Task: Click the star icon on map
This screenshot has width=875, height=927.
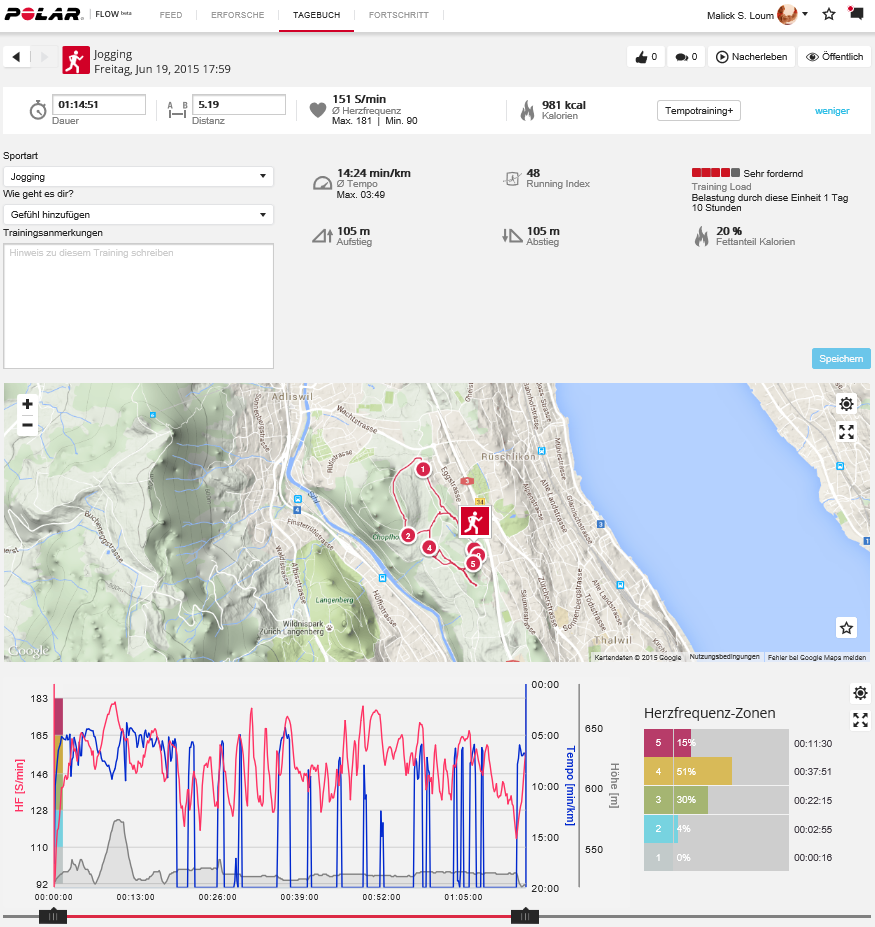Action: coord(847,628)
